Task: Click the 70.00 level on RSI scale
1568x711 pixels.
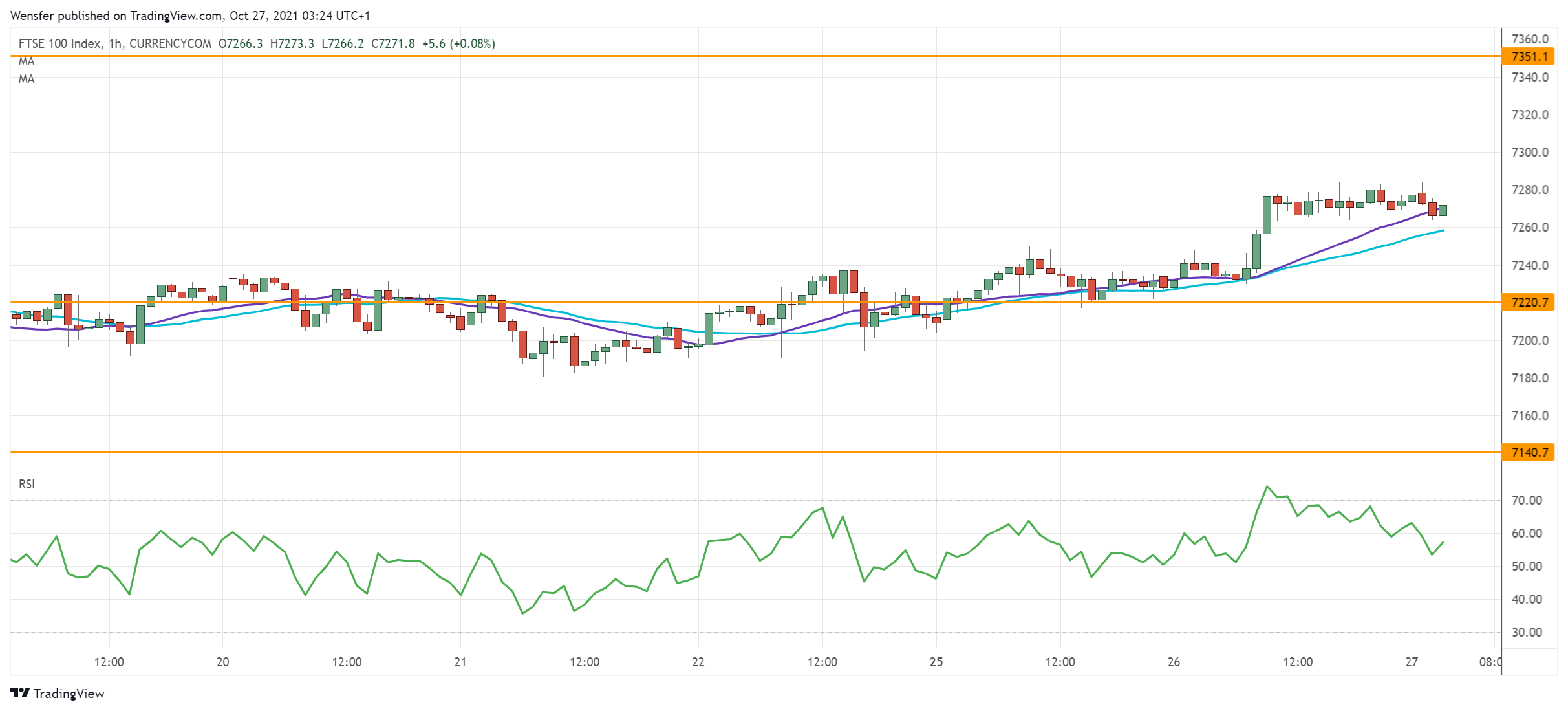Action: [x=1526, y=500]
